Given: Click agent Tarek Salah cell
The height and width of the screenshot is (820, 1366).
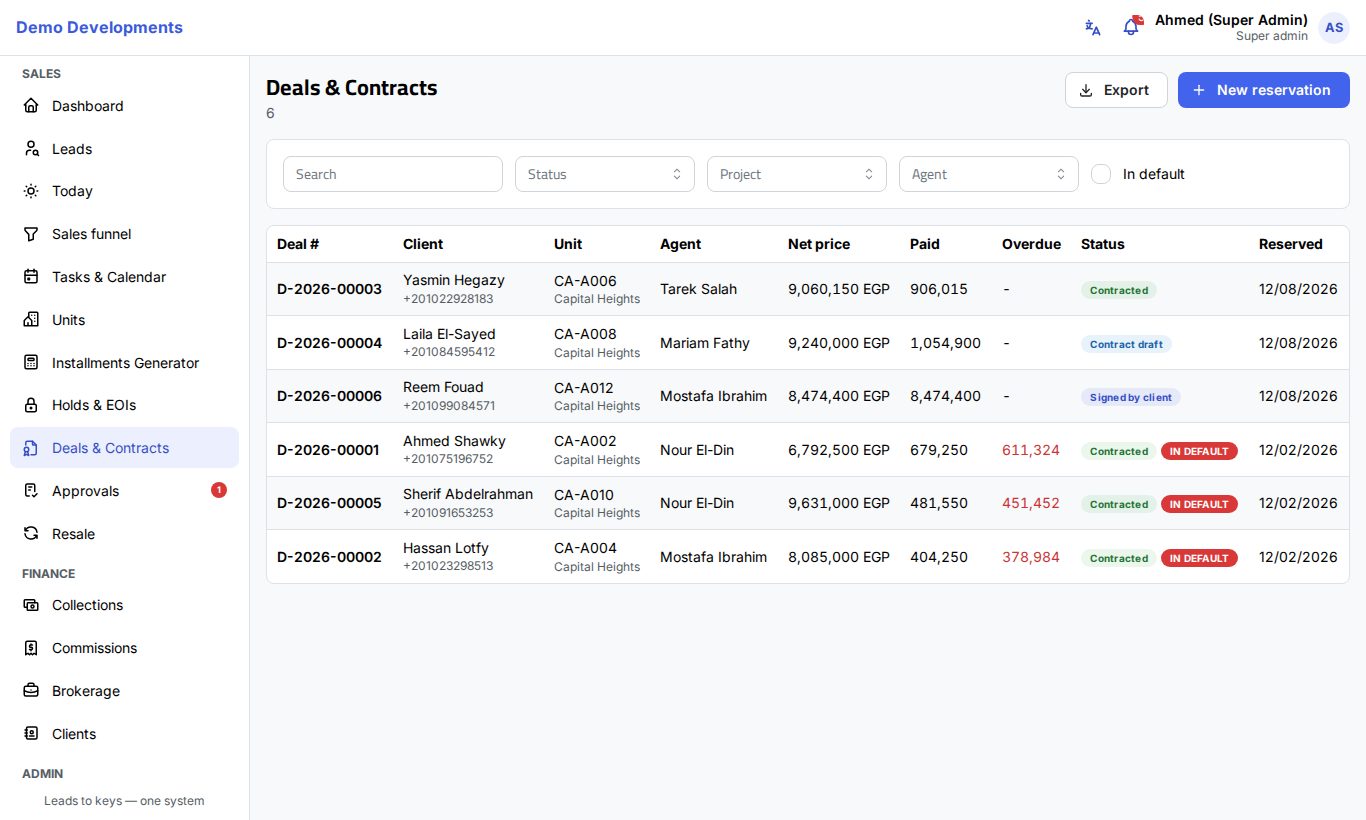Looking at the screenshot, I should click(x=698, y=289).
